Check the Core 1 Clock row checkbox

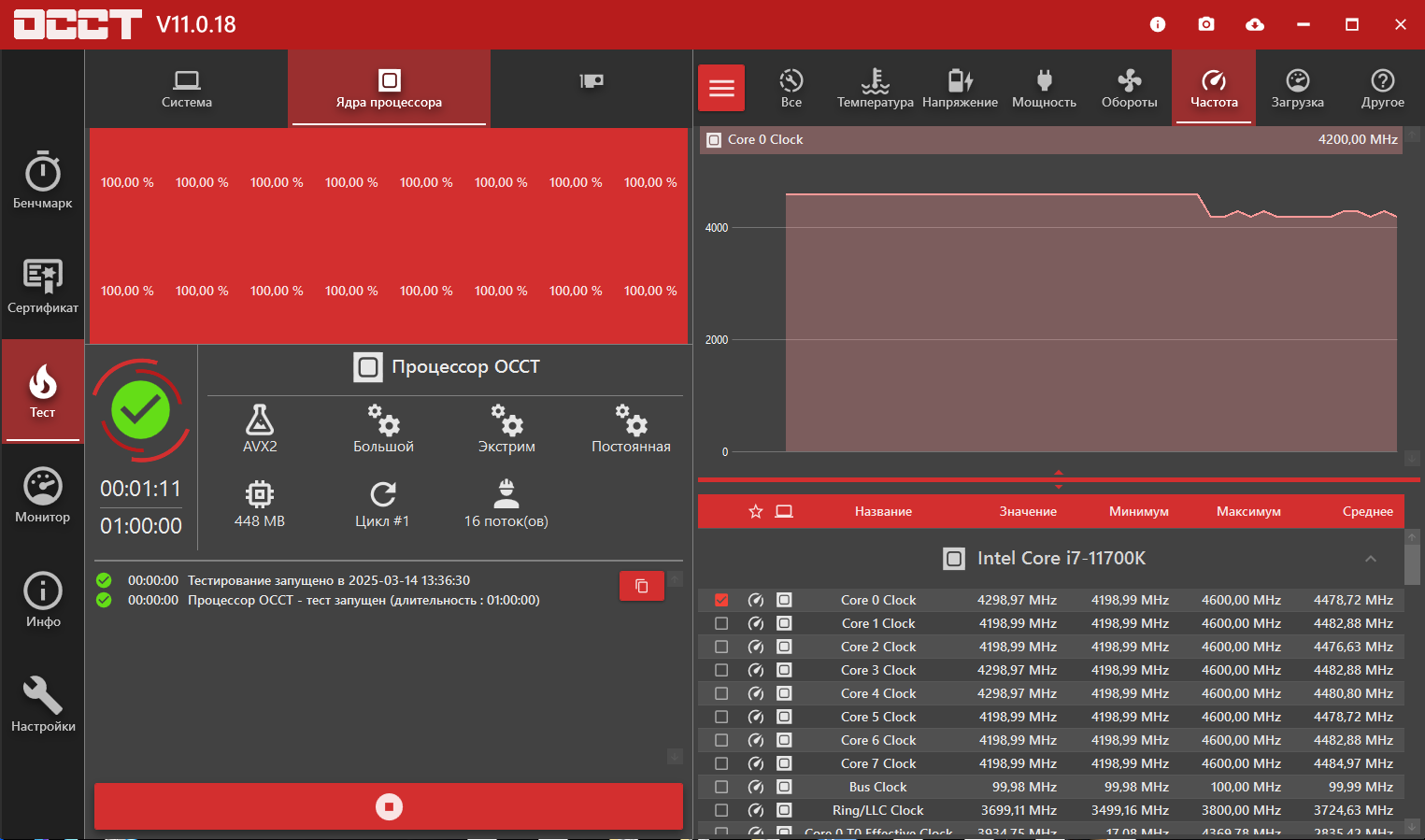(x=721, y=623)
